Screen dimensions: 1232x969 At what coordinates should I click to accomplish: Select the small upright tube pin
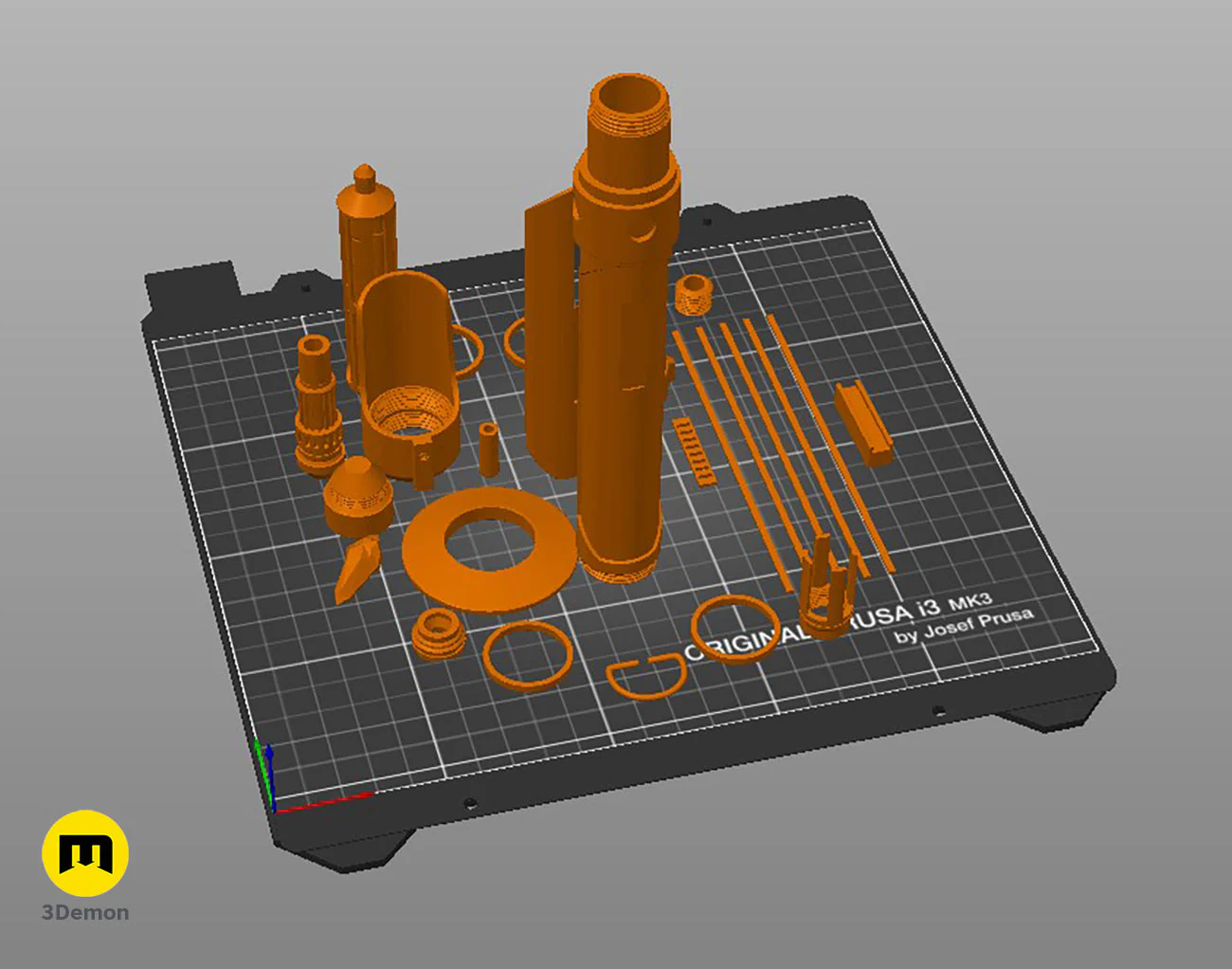(x=488, y=449)
